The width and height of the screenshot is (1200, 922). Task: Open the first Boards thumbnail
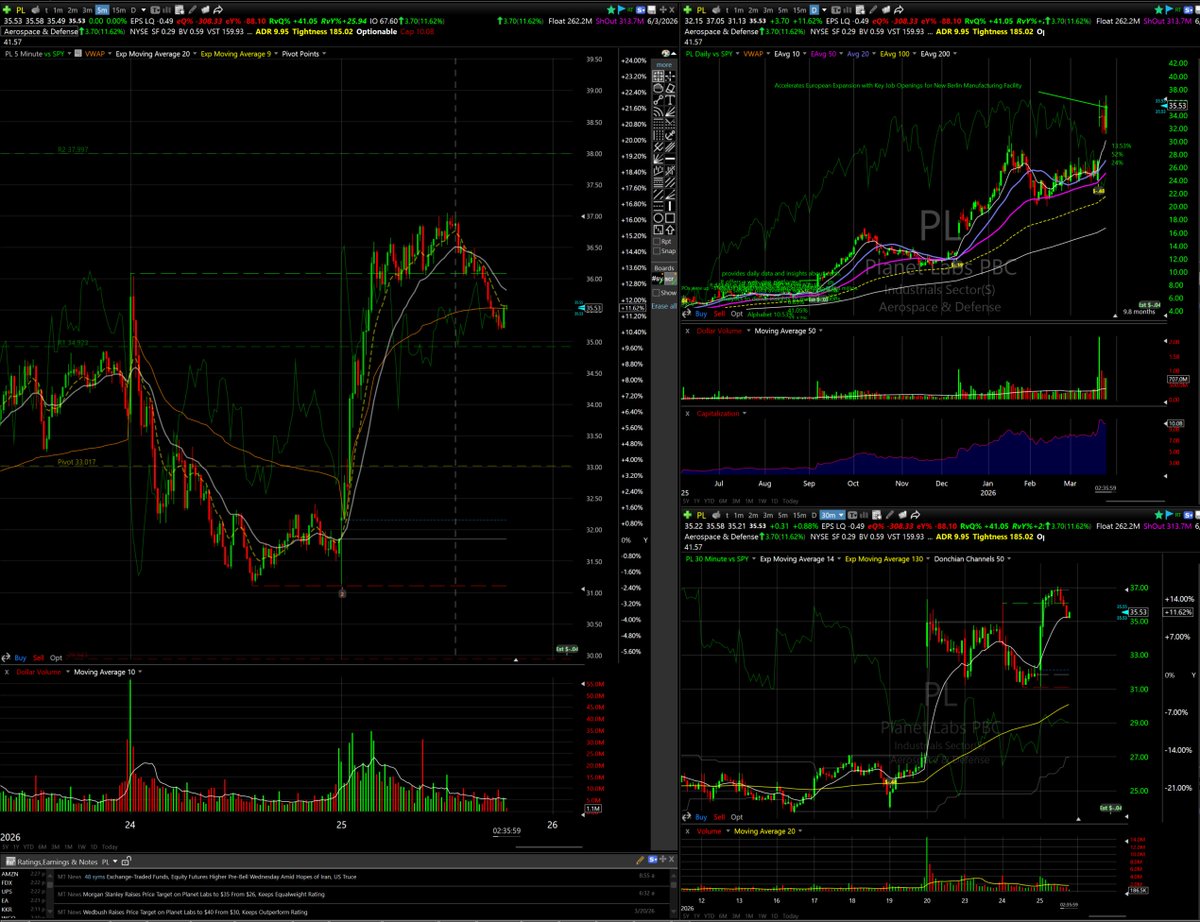click(x=658, y=278)
